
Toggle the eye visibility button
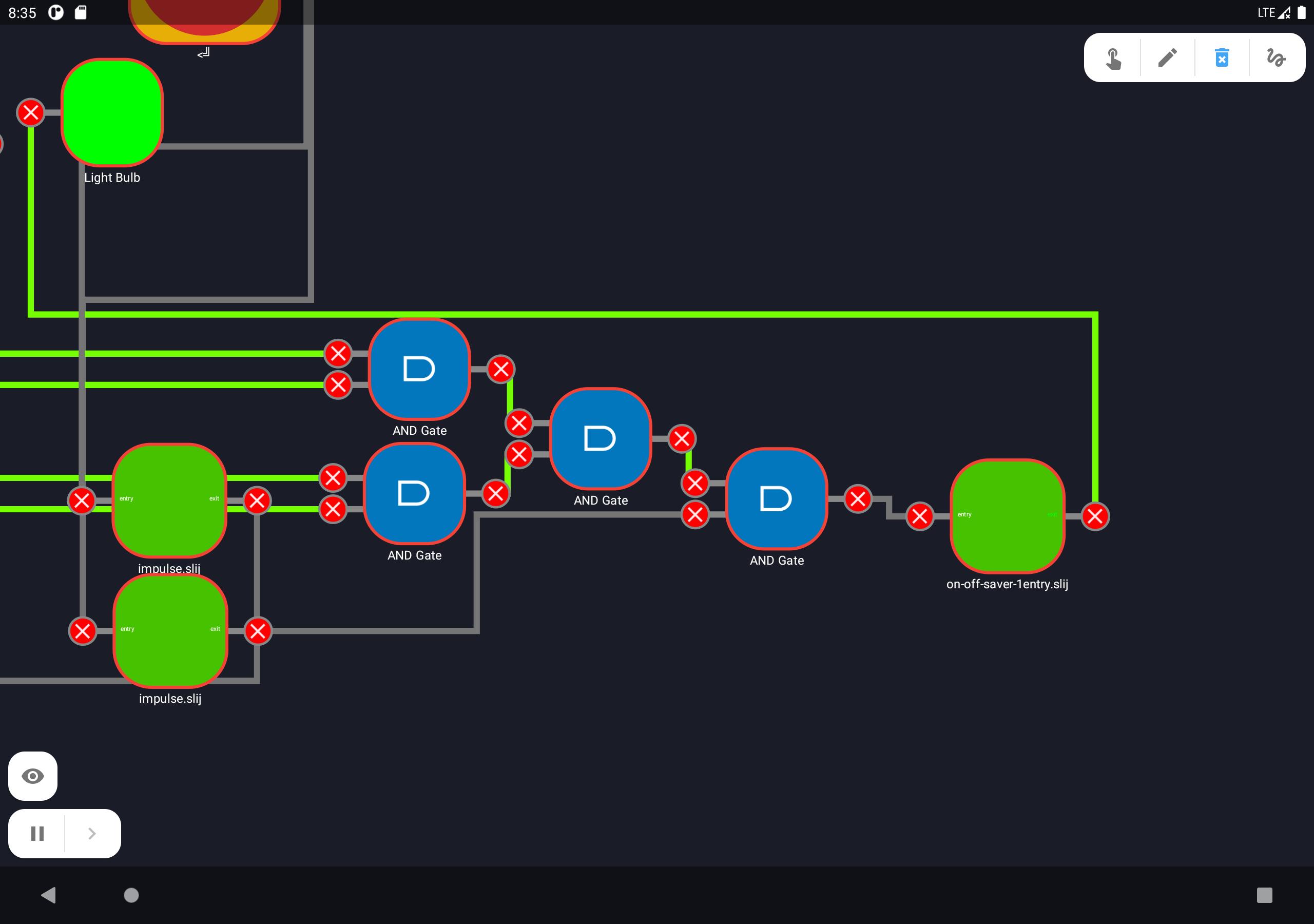[x=33, y=776]
